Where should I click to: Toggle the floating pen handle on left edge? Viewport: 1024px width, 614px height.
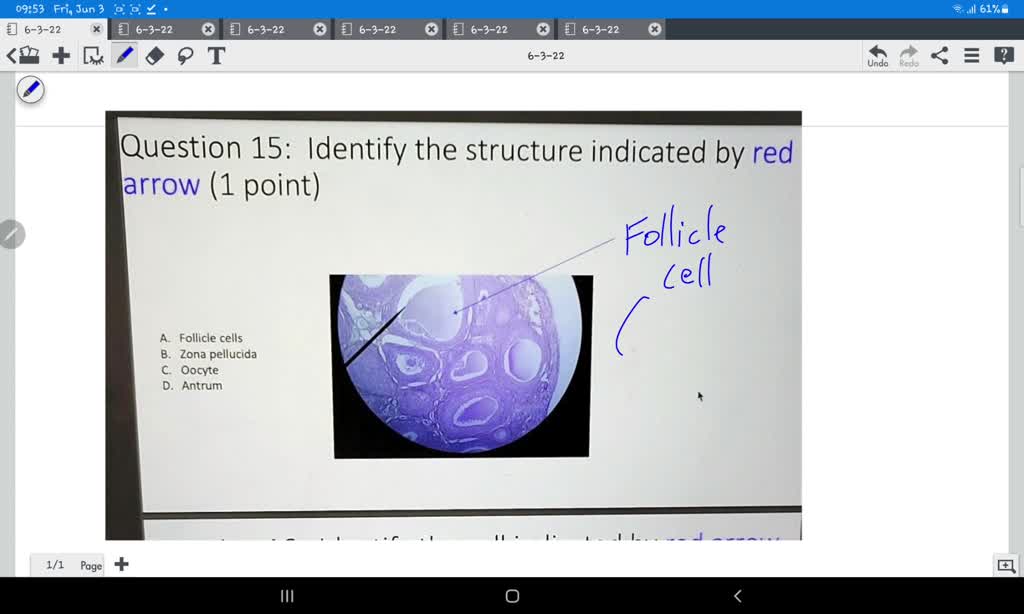(x=30, y=89)
